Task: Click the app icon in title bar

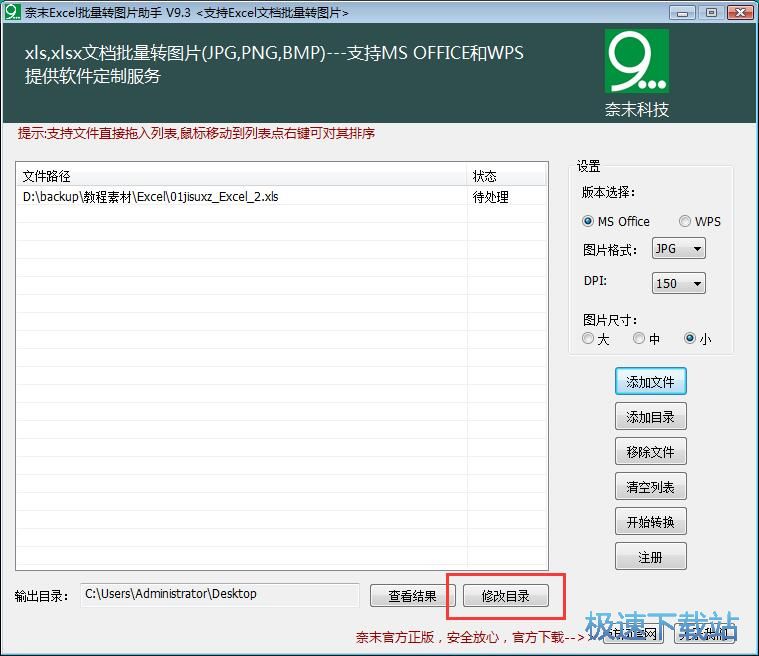Action: click(x=12, y=12)
